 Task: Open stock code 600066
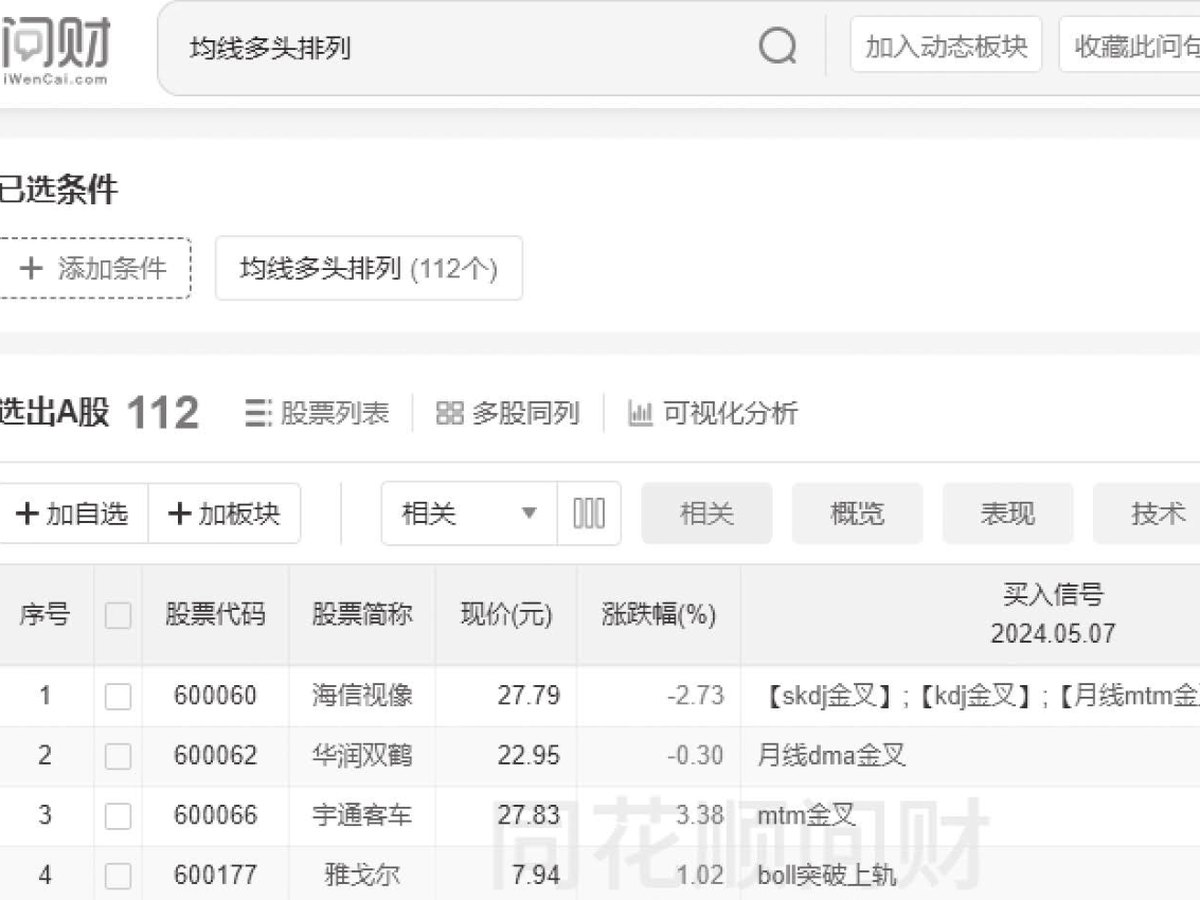point(215,816)
